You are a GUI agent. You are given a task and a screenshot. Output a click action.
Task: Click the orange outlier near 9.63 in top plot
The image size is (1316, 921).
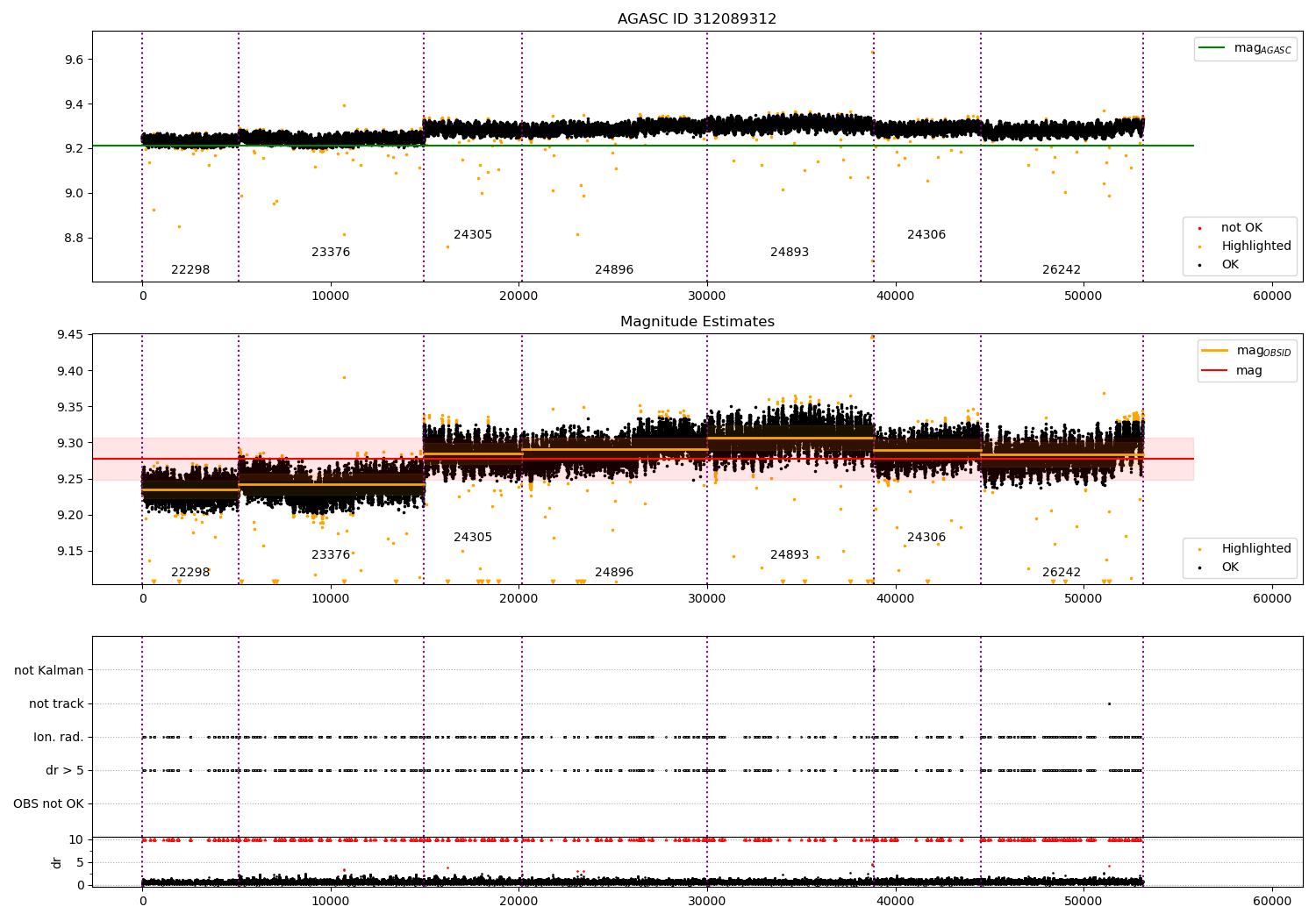(x=872, y=52)
